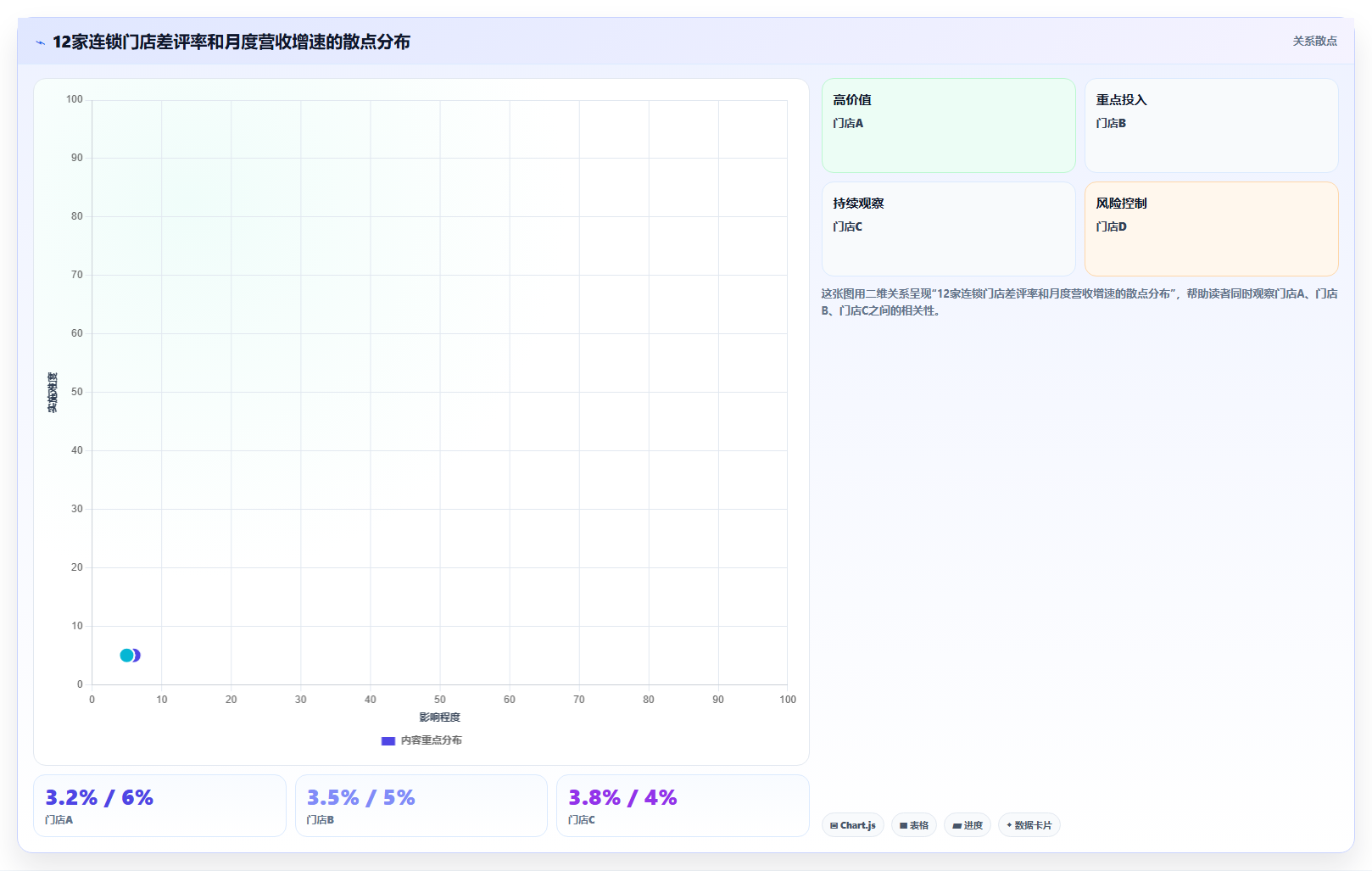The height and width of the screenshot is (871, 1372).
Task: Click the 关系散点 label in header
Action: pyautogui.click(x=1314, y=41)
